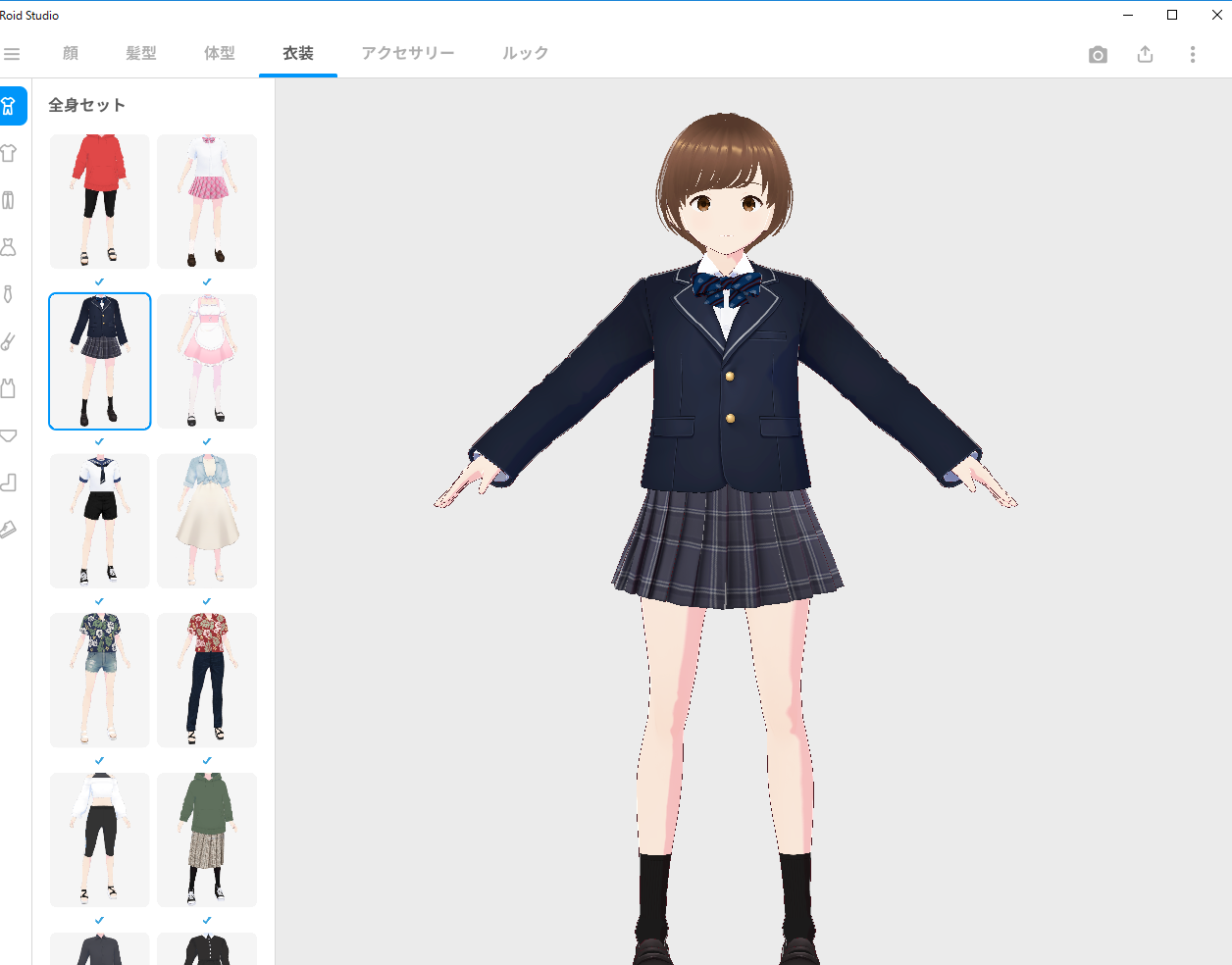Switch to the 髪型 tab
This screenshot has height=965, width=1232.
click(x=141, y=54)
